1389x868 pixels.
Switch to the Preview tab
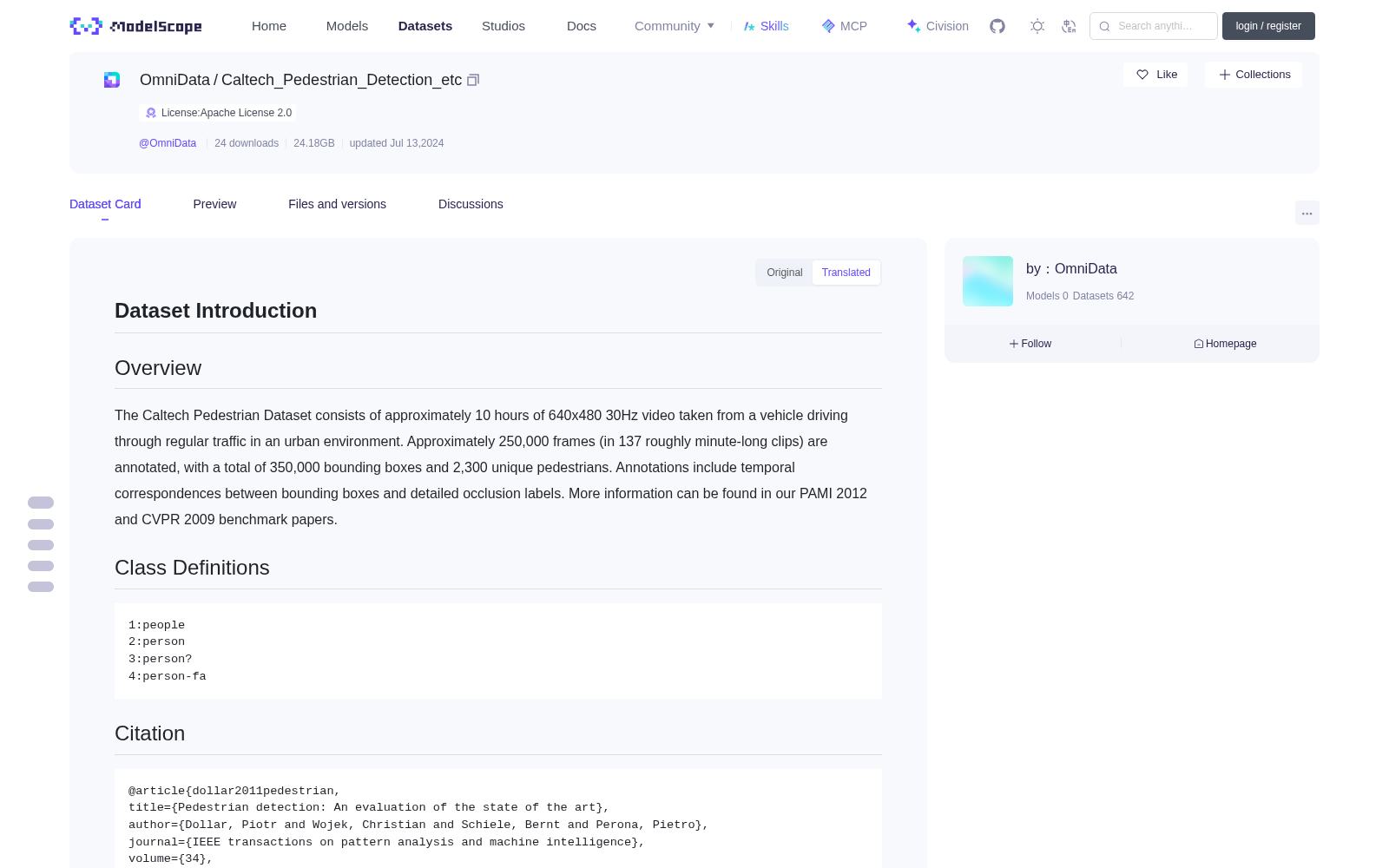[214, 204]
